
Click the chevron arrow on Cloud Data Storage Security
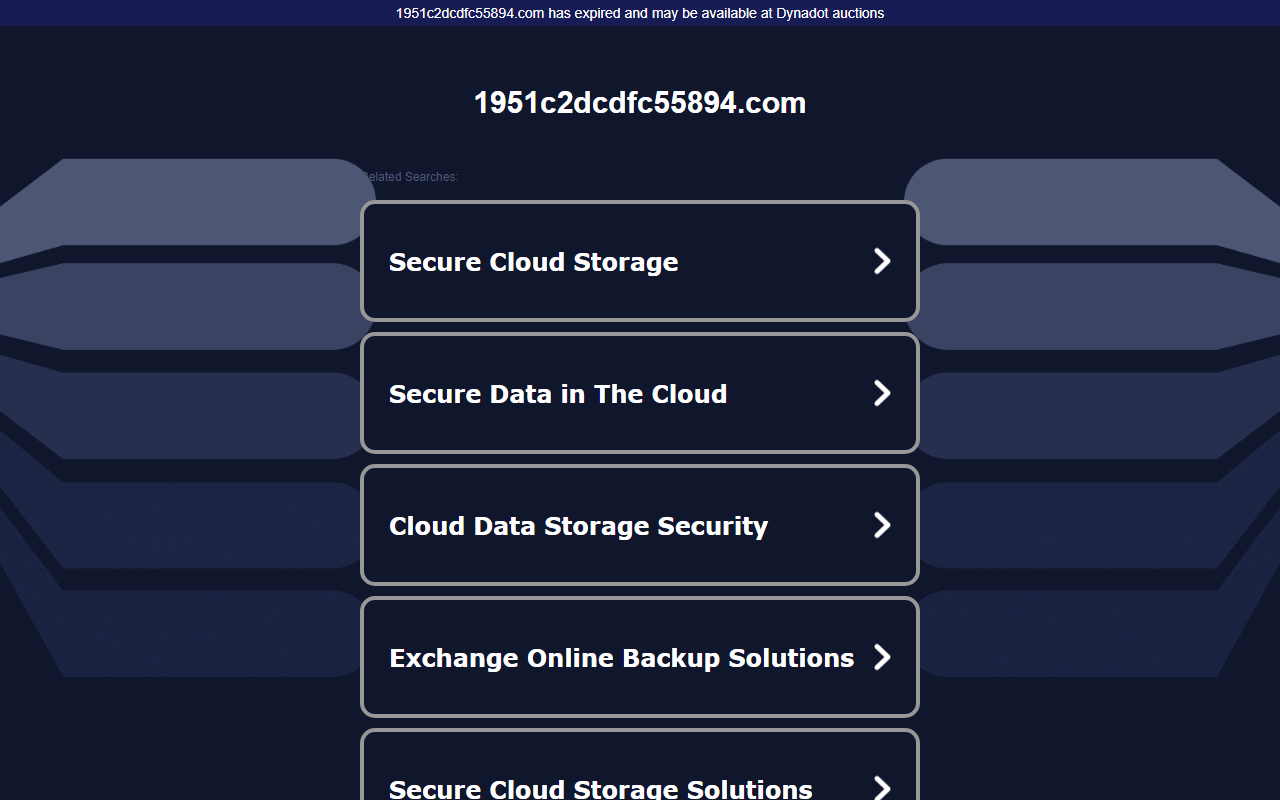[882, 525]
